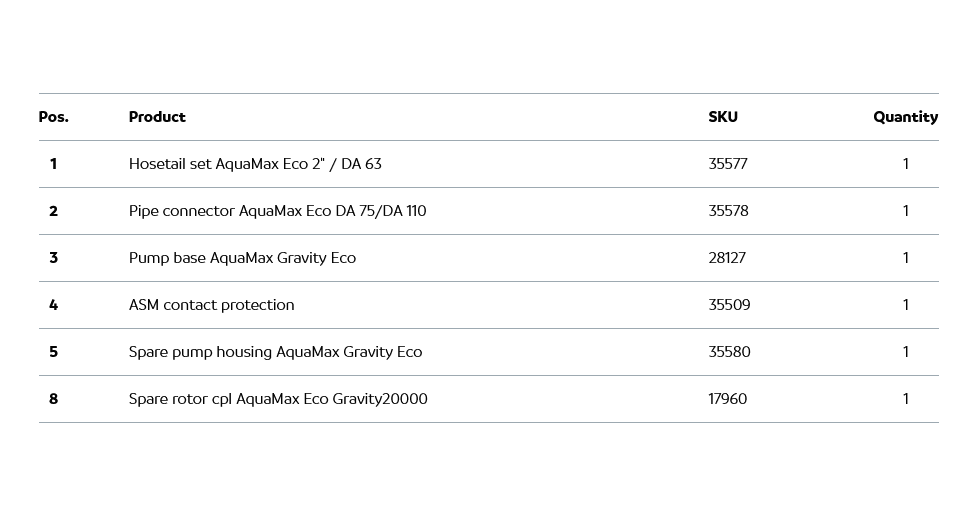Select SKU 35509 cell
The width and height of the screenshot is (975, 522).
click(x=729, y=305)
